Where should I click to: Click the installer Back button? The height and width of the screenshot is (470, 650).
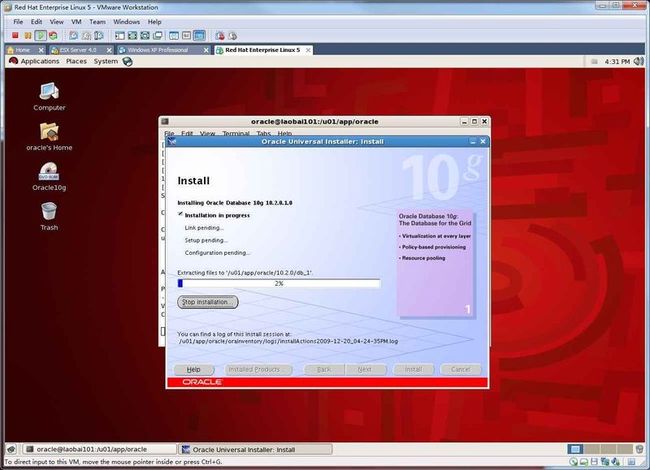[324, 369]
